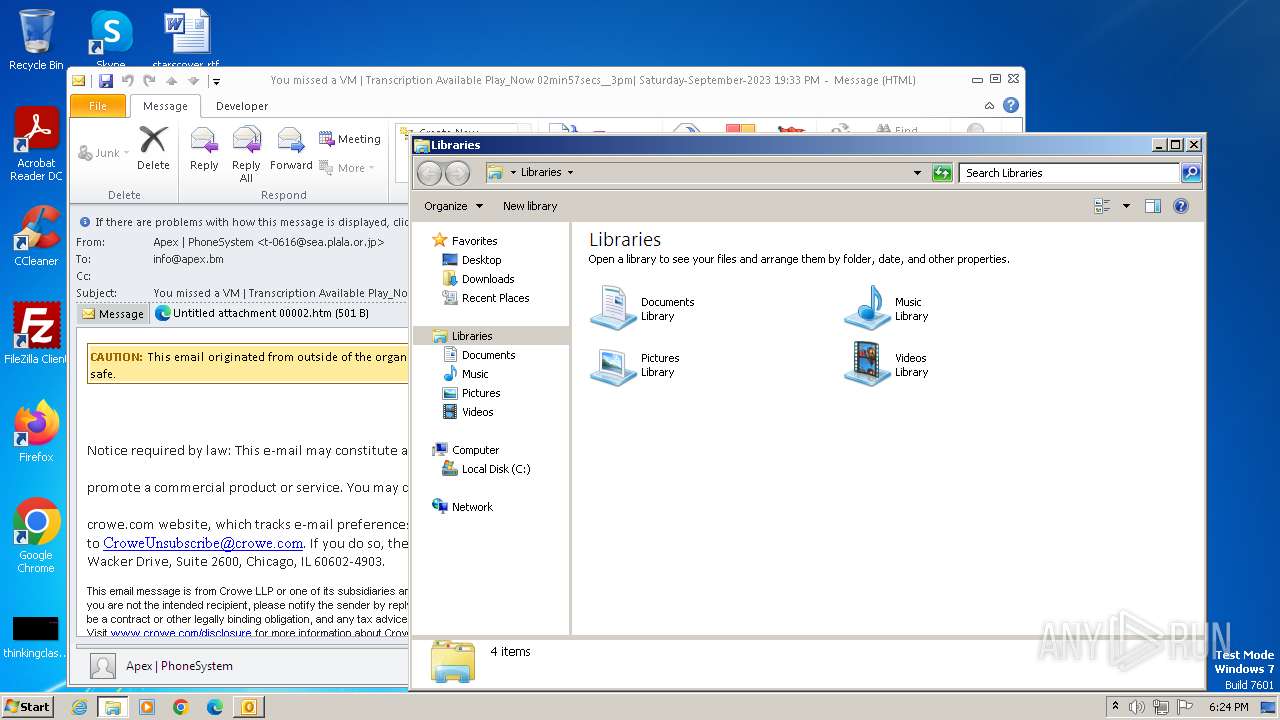Select Documents in navigation tree
This screenshot has width=1280, height=720.
click(x=488, y=355)
